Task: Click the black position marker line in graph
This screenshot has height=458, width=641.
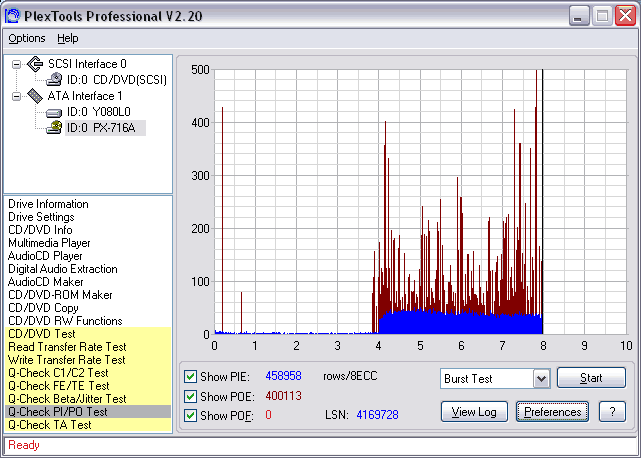Action: click(542, 202)
